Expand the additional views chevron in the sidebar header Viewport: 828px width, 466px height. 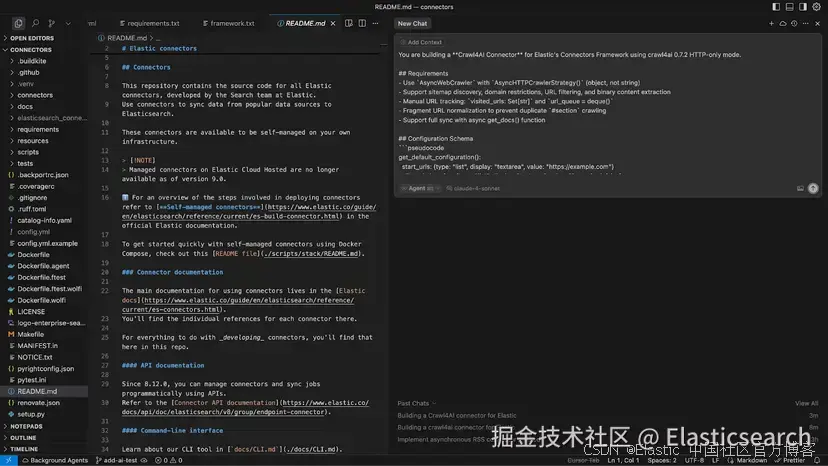point(68,23)
